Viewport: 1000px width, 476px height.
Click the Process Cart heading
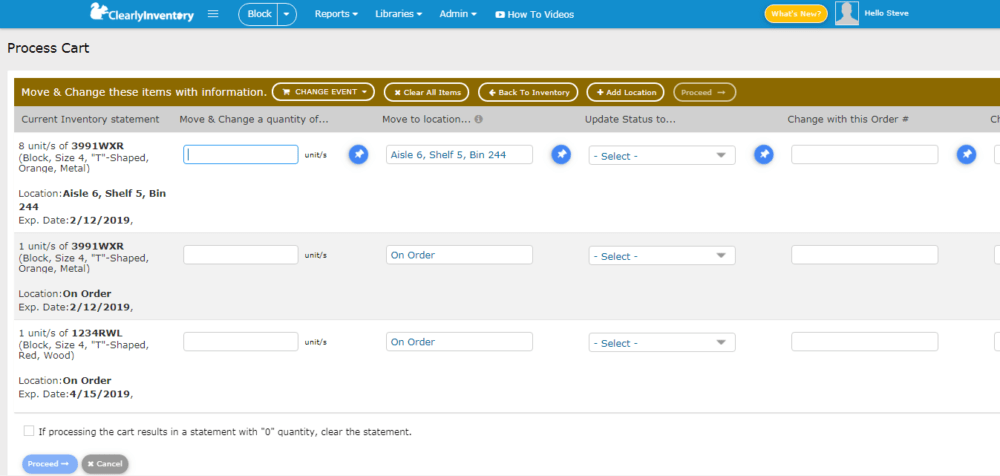[48, 48]
